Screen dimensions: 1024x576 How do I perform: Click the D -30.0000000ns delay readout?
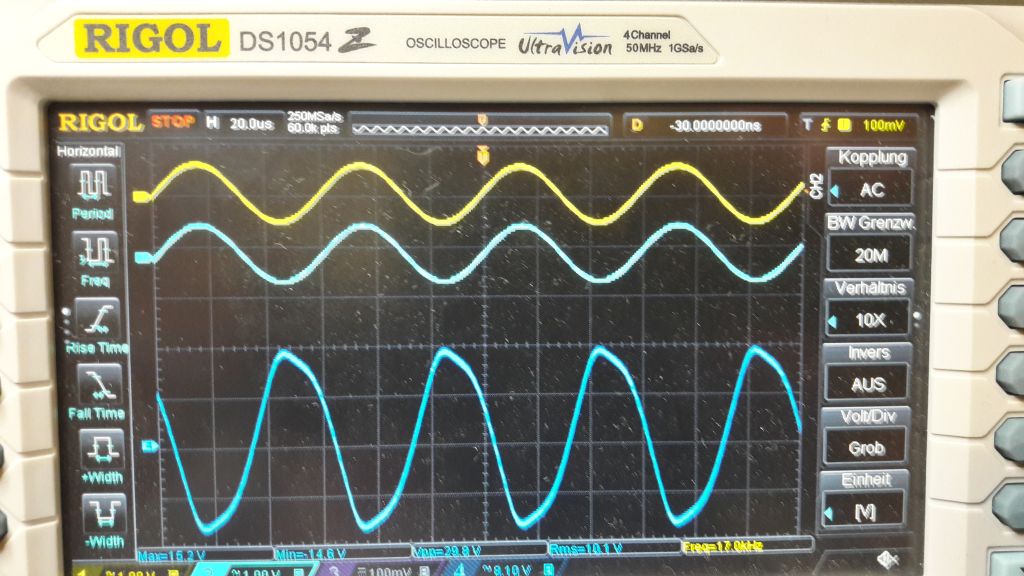(703, 125)
